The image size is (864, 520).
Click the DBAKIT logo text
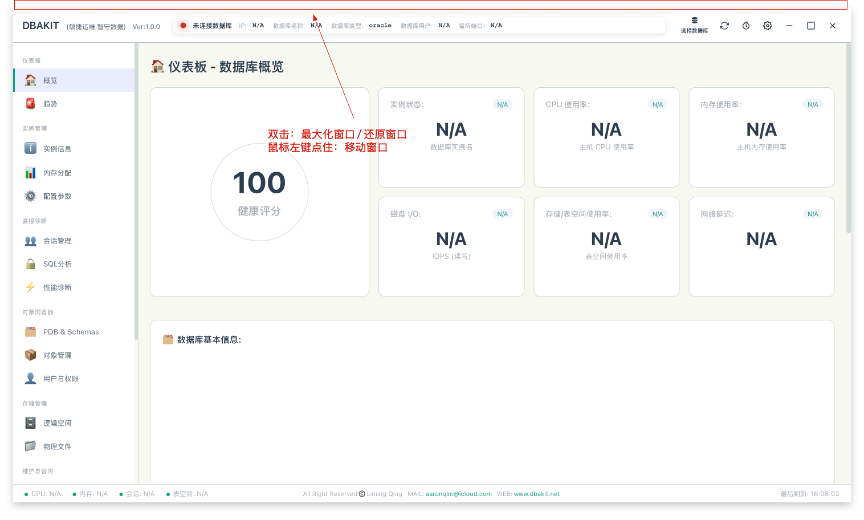41,26
